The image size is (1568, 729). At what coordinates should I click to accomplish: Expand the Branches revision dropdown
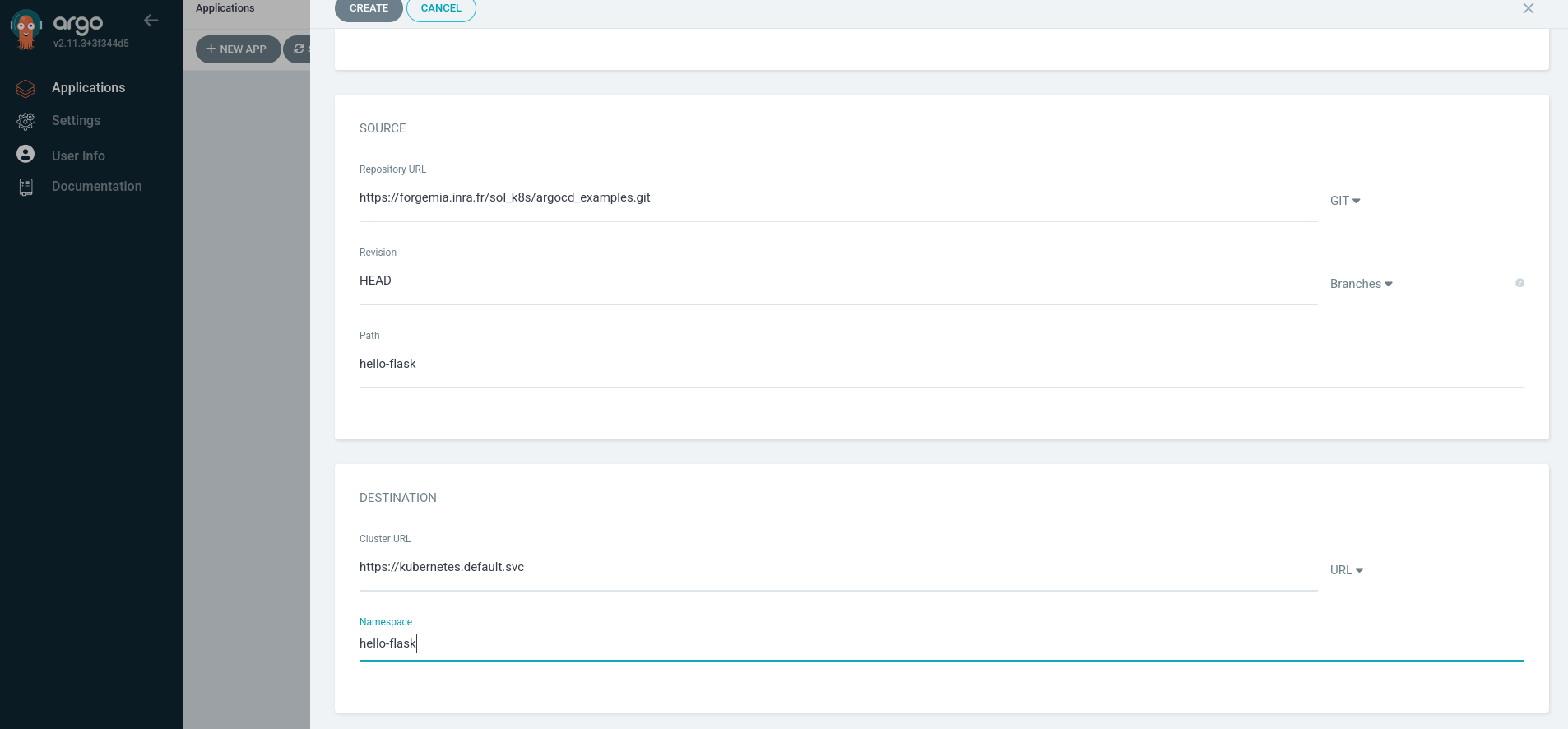coord(1361,284)
